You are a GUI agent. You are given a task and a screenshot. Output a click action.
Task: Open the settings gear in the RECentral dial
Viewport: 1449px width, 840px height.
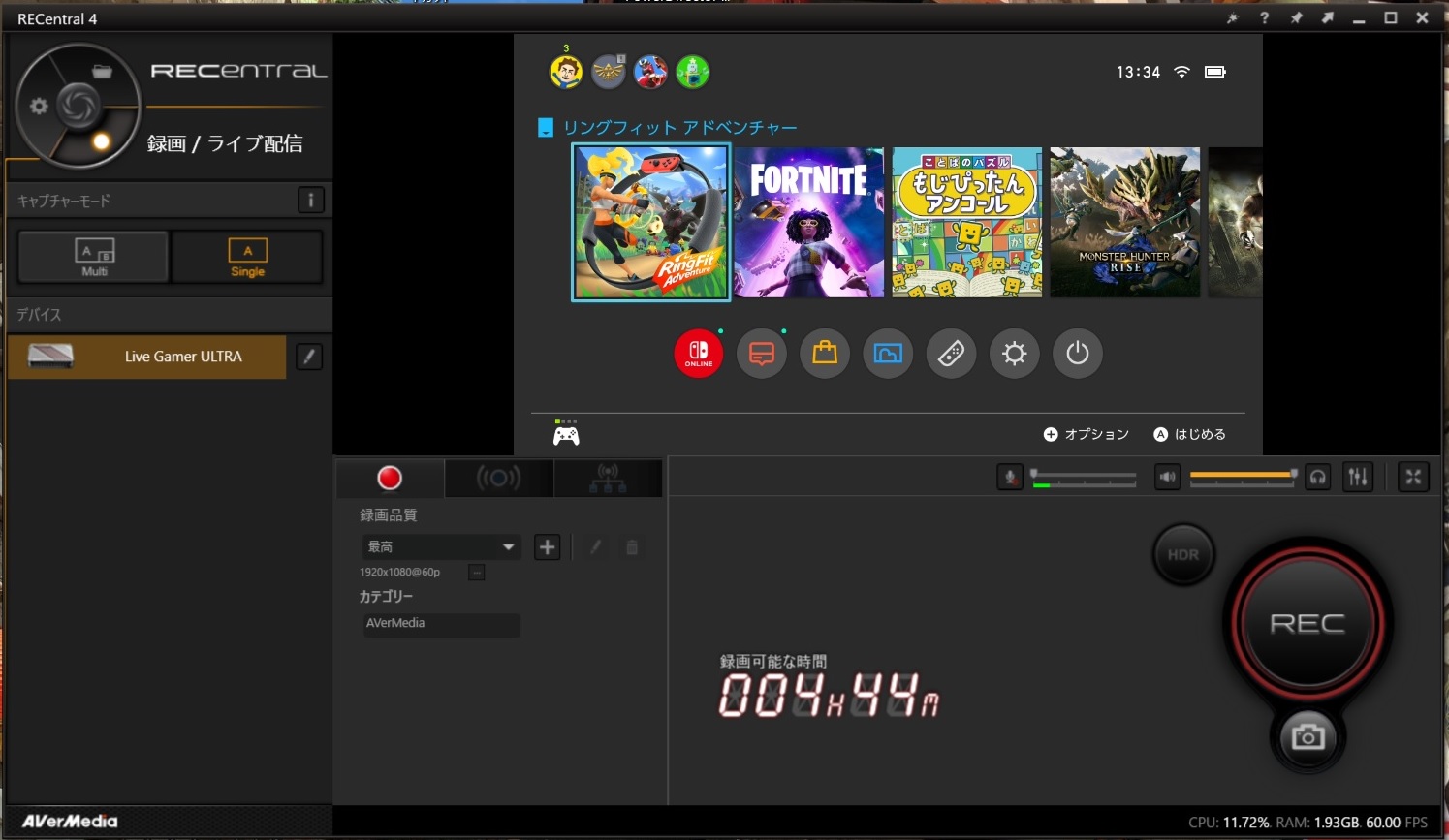[39, 106]
